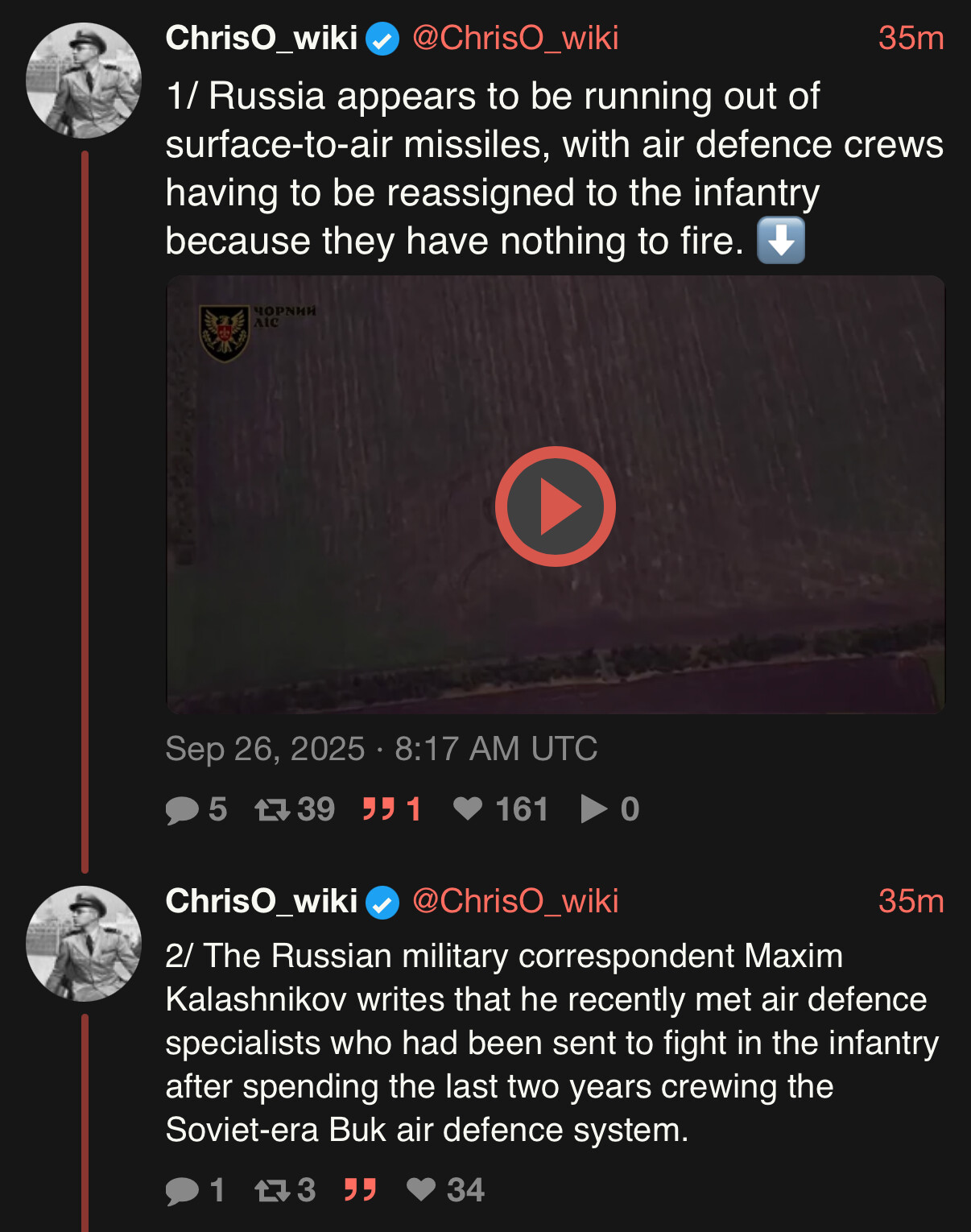Screen dimensions: 971x1232
Task: Click the retweet icon with 39 reposts
Action: coord(272,809)
